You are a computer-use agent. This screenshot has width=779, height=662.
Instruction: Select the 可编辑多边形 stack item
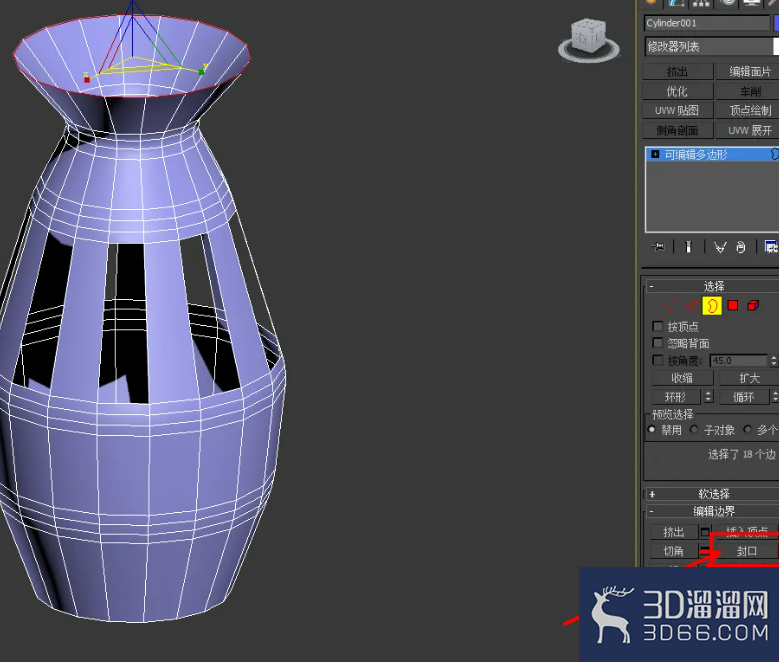click(x=712, y=155)
